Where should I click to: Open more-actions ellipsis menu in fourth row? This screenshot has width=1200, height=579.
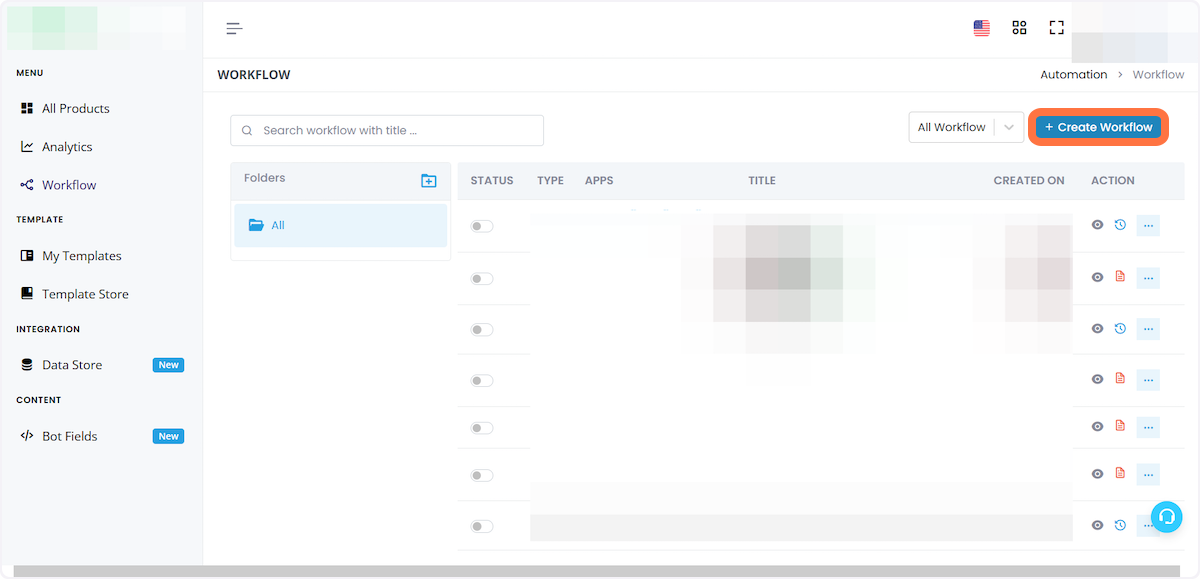(x=1148, y=379)
